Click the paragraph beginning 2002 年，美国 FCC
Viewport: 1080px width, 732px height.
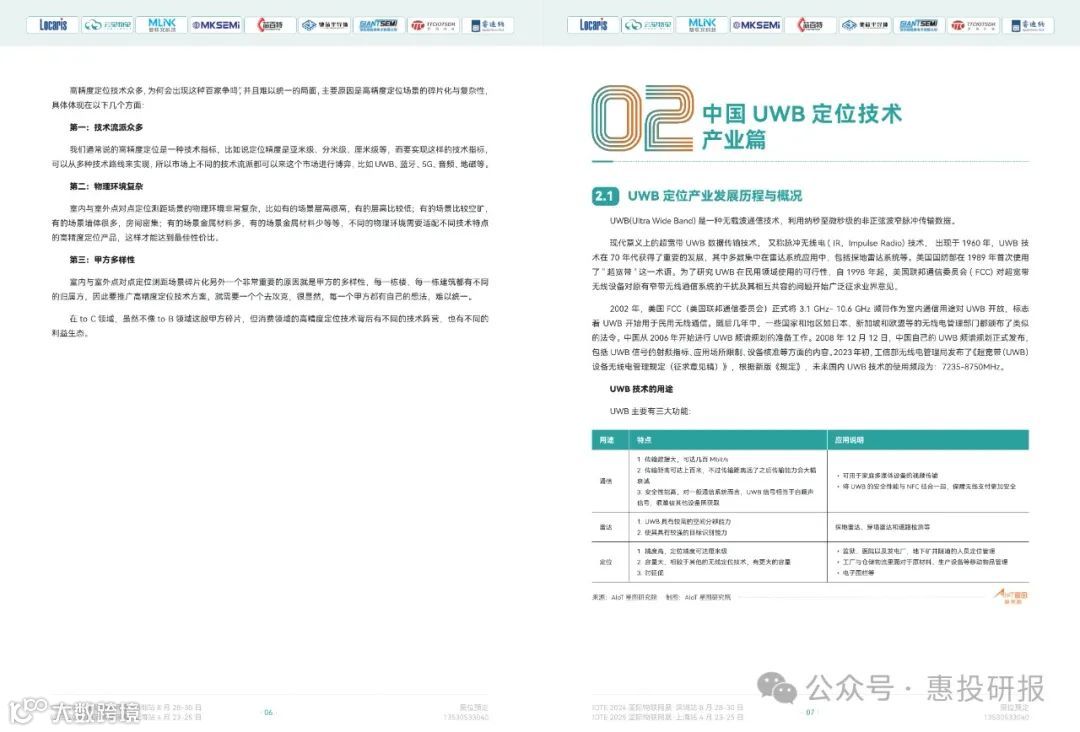pyautogui.click(x=810, y=337)
